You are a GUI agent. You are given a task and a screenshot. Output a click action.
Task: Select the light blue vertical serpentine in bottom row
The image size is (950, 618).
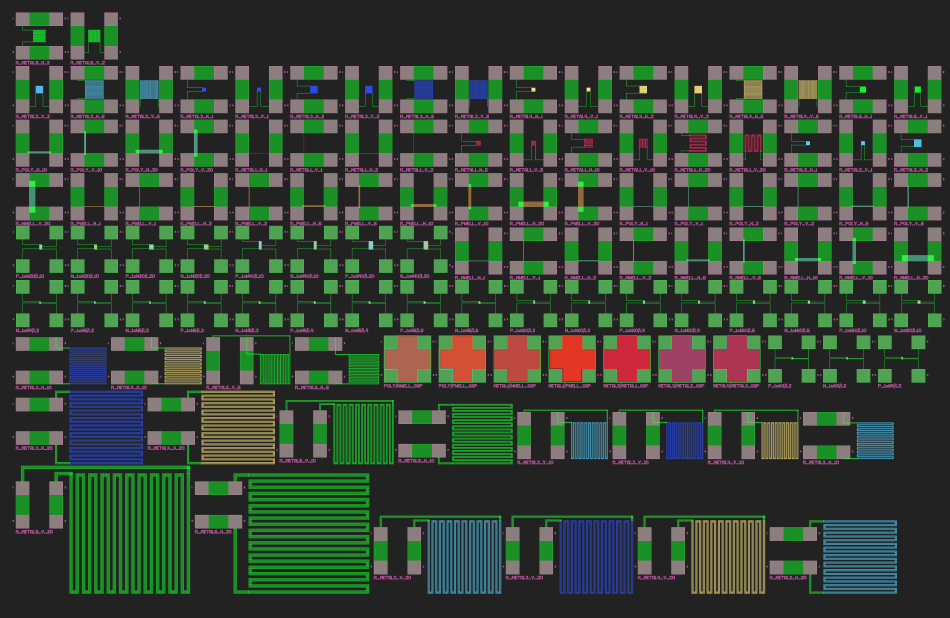click(x=463, y=556)
